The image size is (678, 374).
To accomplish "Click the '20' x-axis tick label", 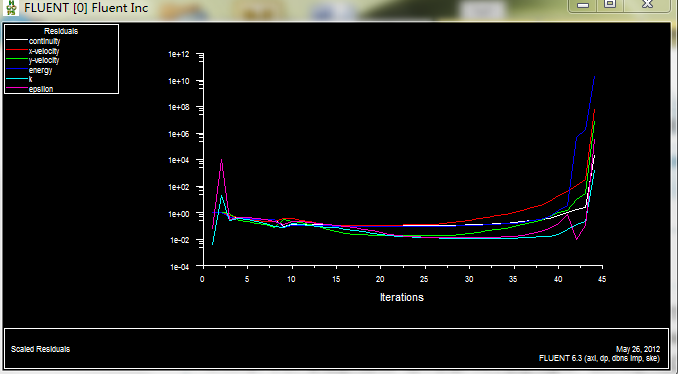I will [x=380, y=279].
